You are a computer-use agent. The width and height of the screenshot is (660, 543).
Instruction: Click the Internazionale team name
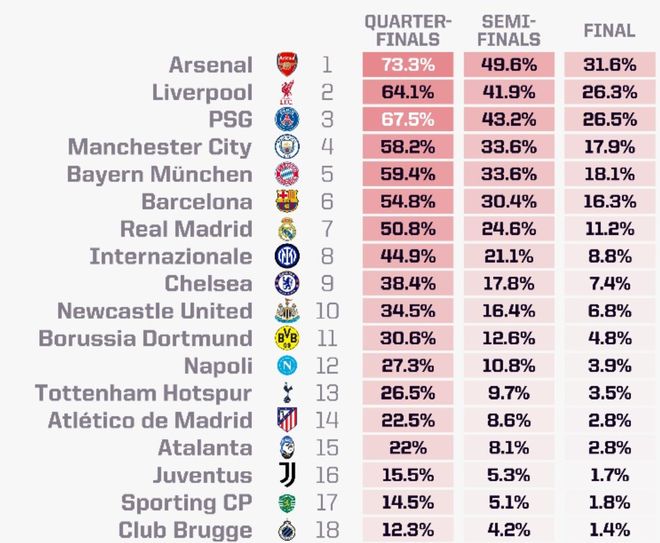pyautogui.click(x=171, y=256)
